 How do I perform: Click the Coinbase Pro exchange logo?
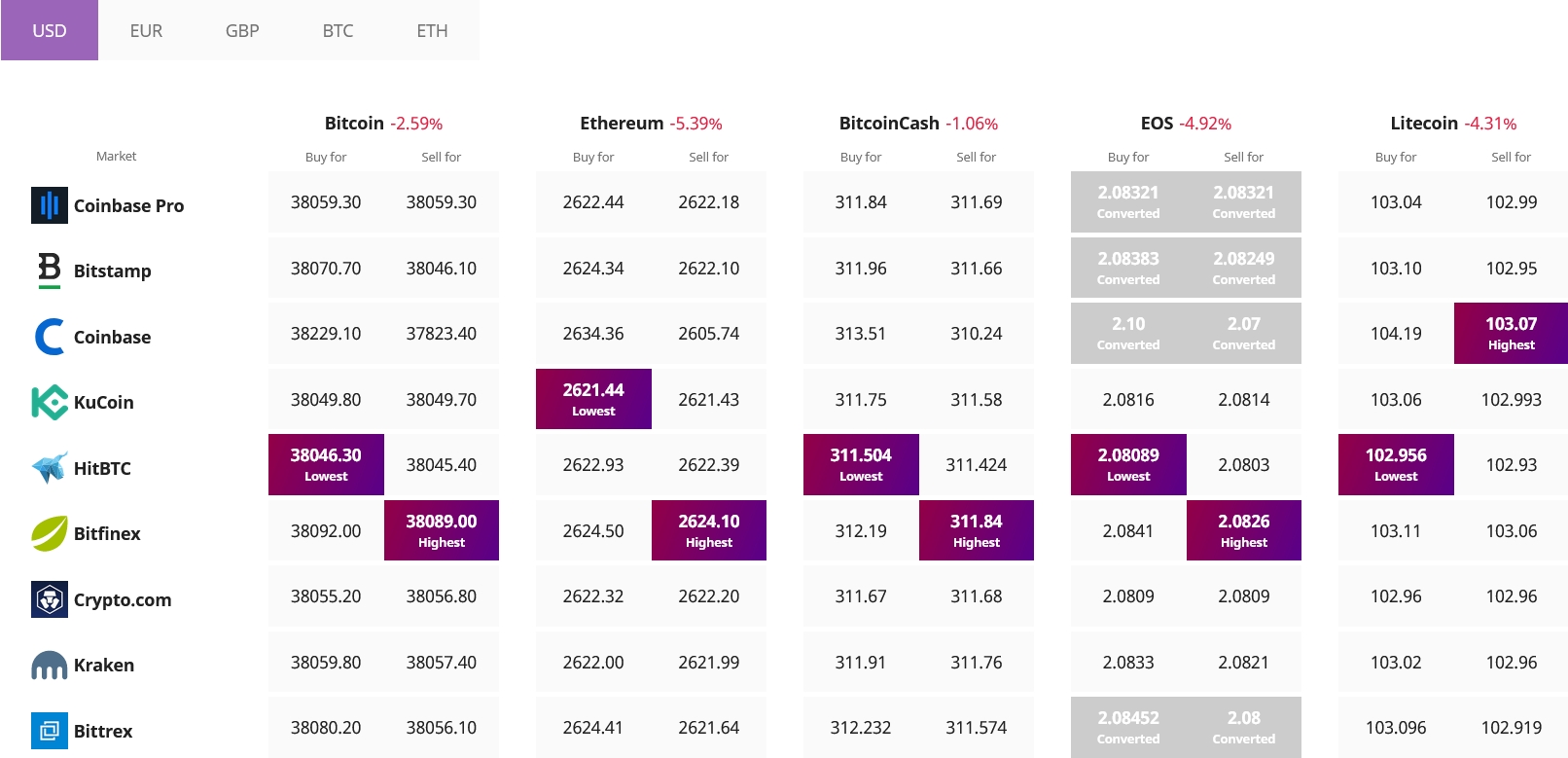[x=50, y=205]
